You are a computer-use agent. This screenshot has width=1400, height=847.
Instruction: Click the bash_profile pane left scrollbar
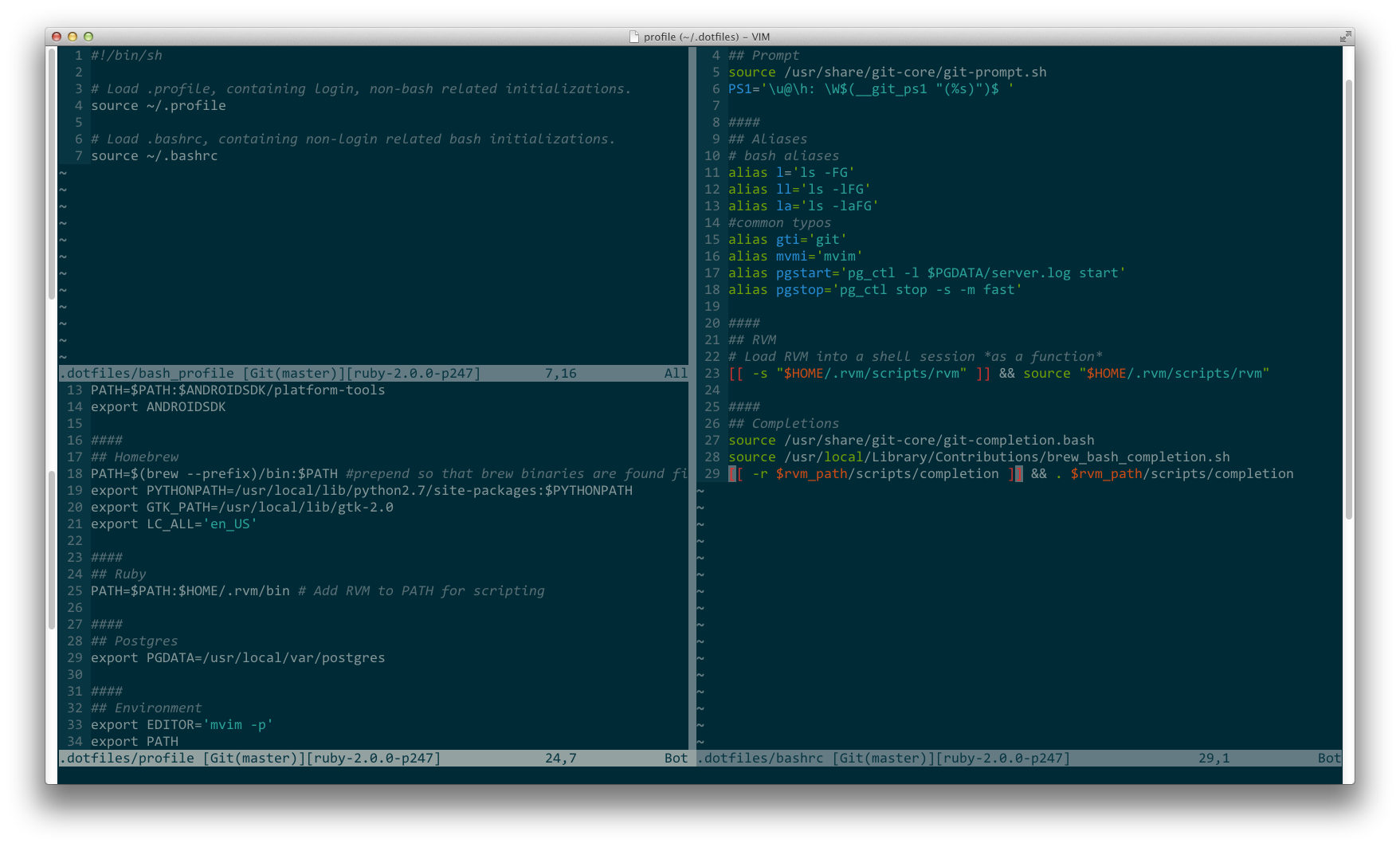[x=53, y=174]
